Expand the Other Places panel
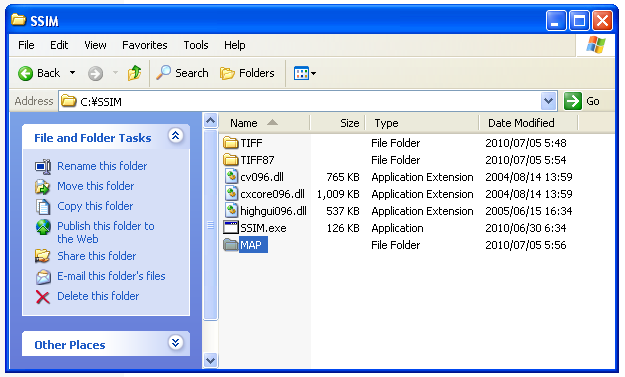This screenshot has width=625, height=377. click(175, 343)
